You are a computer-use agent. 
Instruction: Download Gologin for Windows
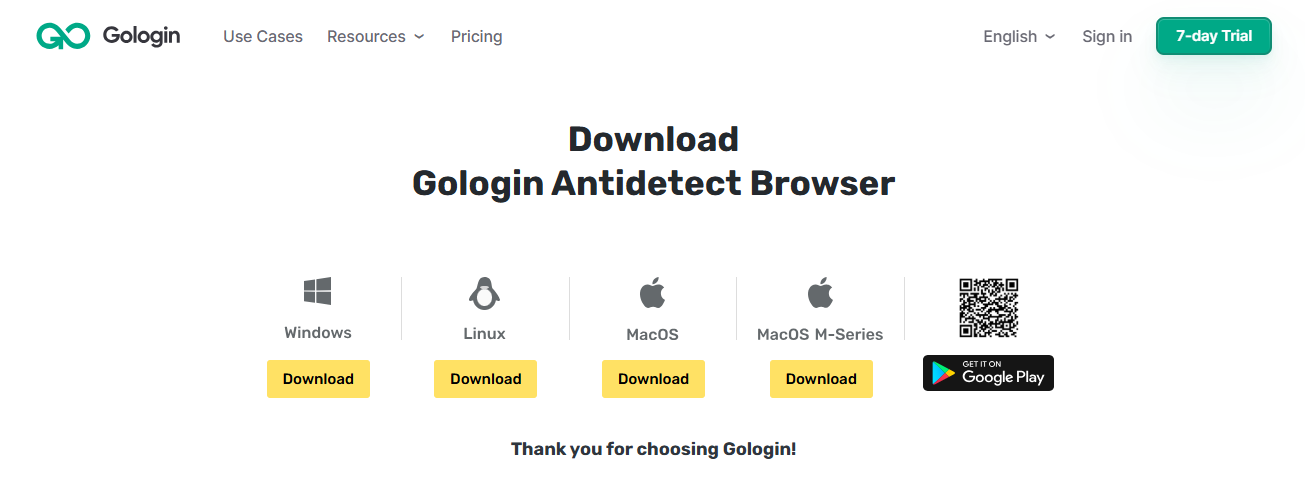[318, 379]
